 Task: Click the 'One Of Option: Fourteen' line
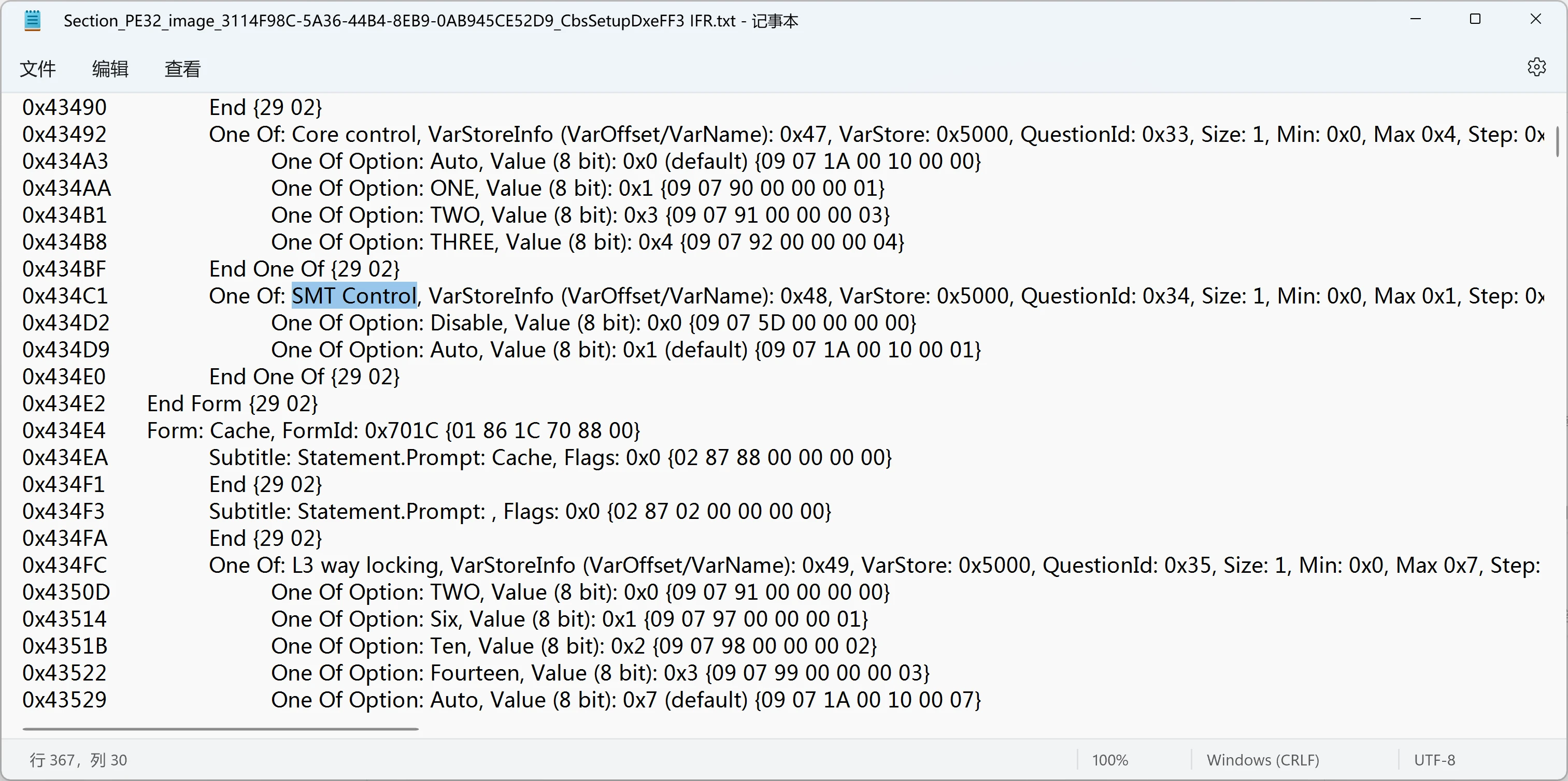[600, 673]
